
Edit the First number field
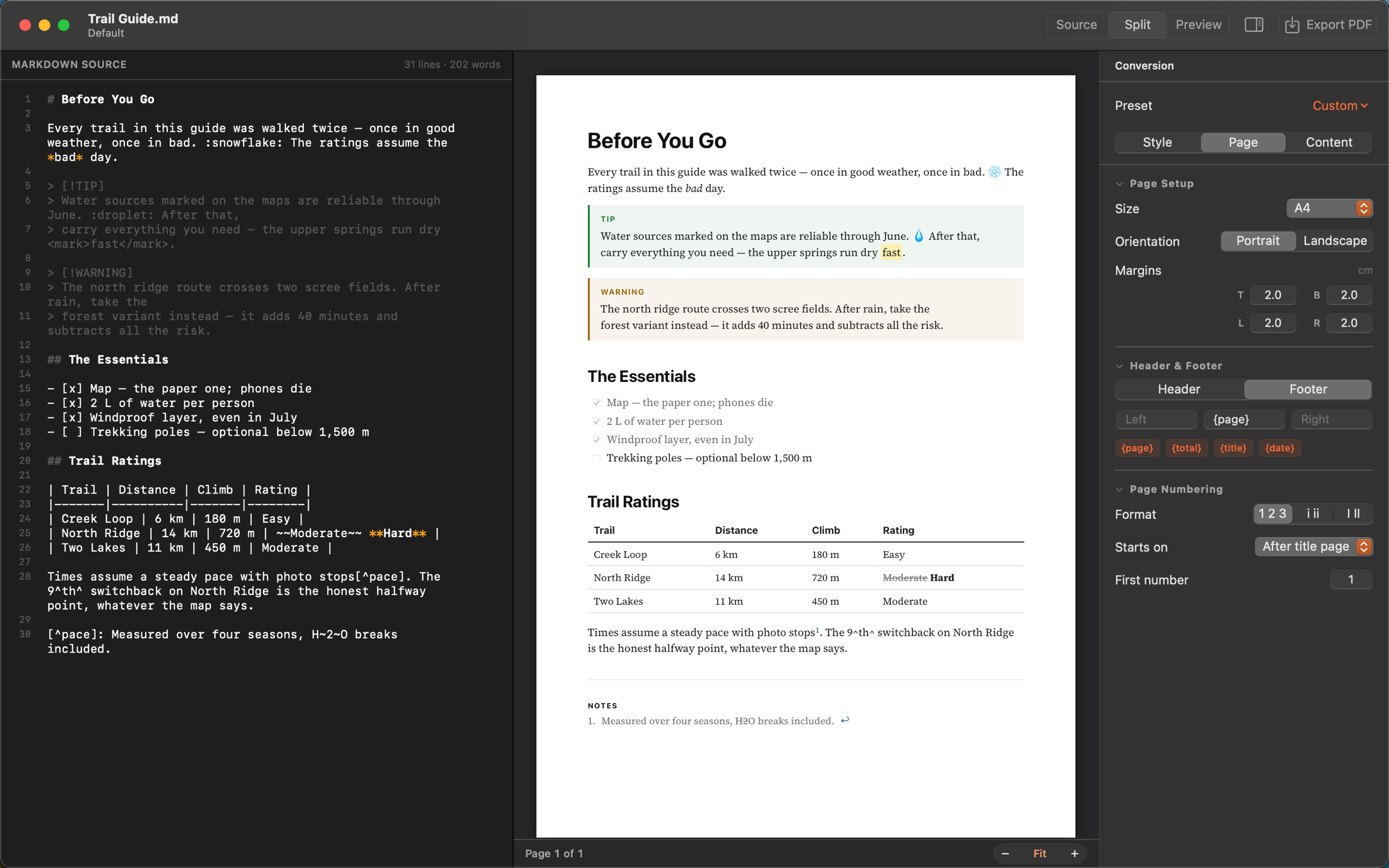coord(1350,580)
